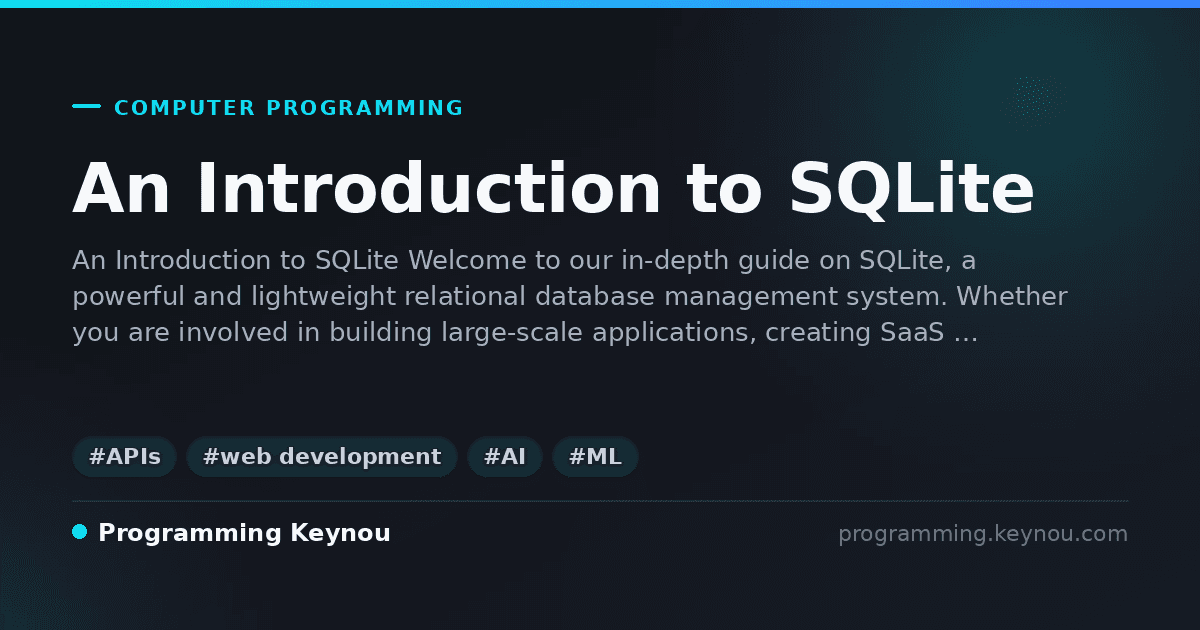Click the gradient accent bar at top

(600, 4)
